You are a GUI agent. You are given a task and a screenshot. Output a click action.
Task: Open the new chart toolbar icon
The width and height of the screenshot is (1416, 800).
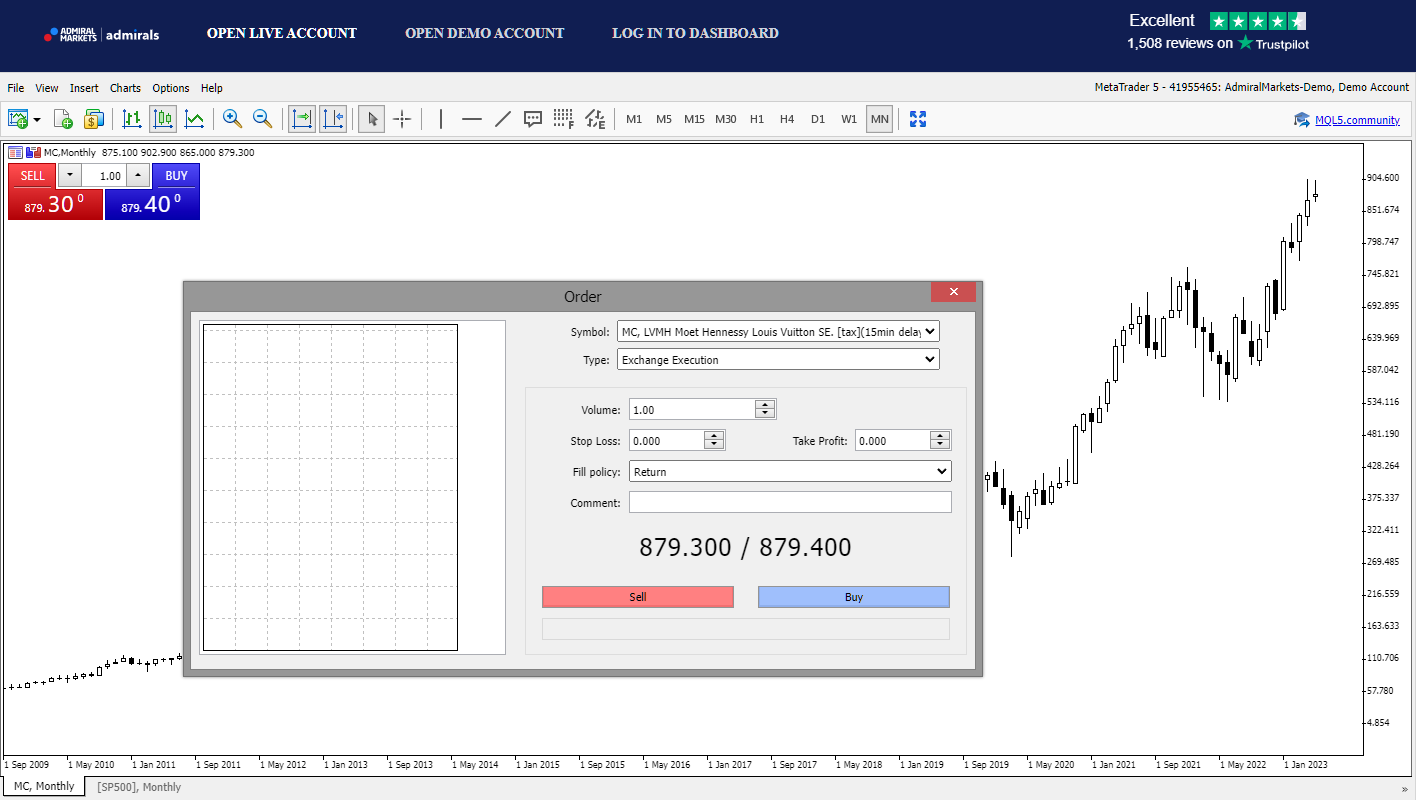[x=18, y=119]
